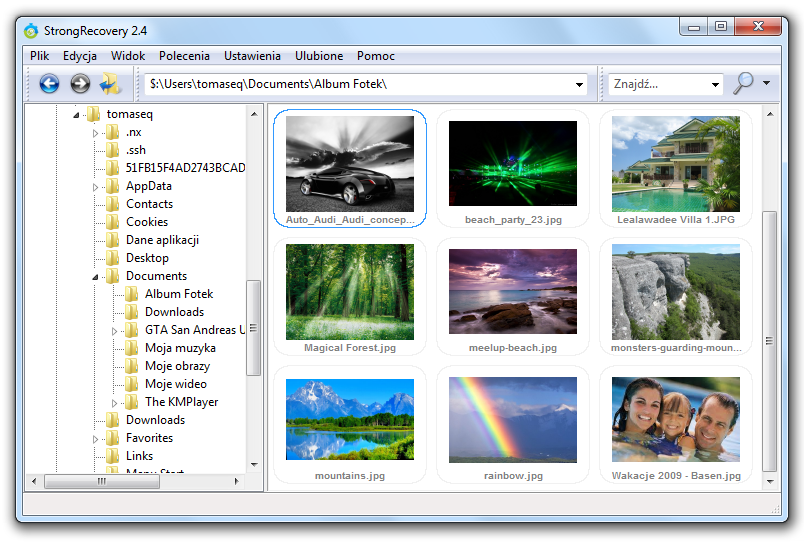Screen dimensions: 804x546
Task: Expand the GTA San Andreas folder node
Action: pos(115,330)
